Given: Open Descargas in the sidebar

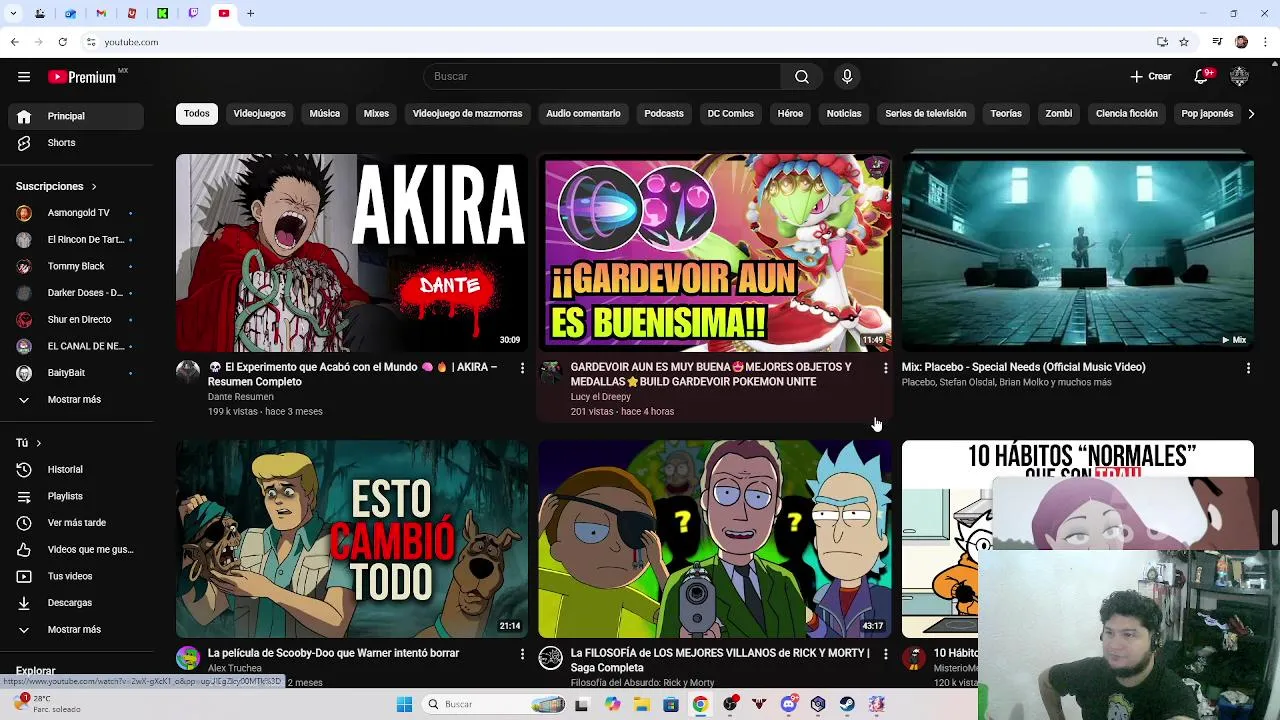Looking at the screenshot, I should coord(76,603).
